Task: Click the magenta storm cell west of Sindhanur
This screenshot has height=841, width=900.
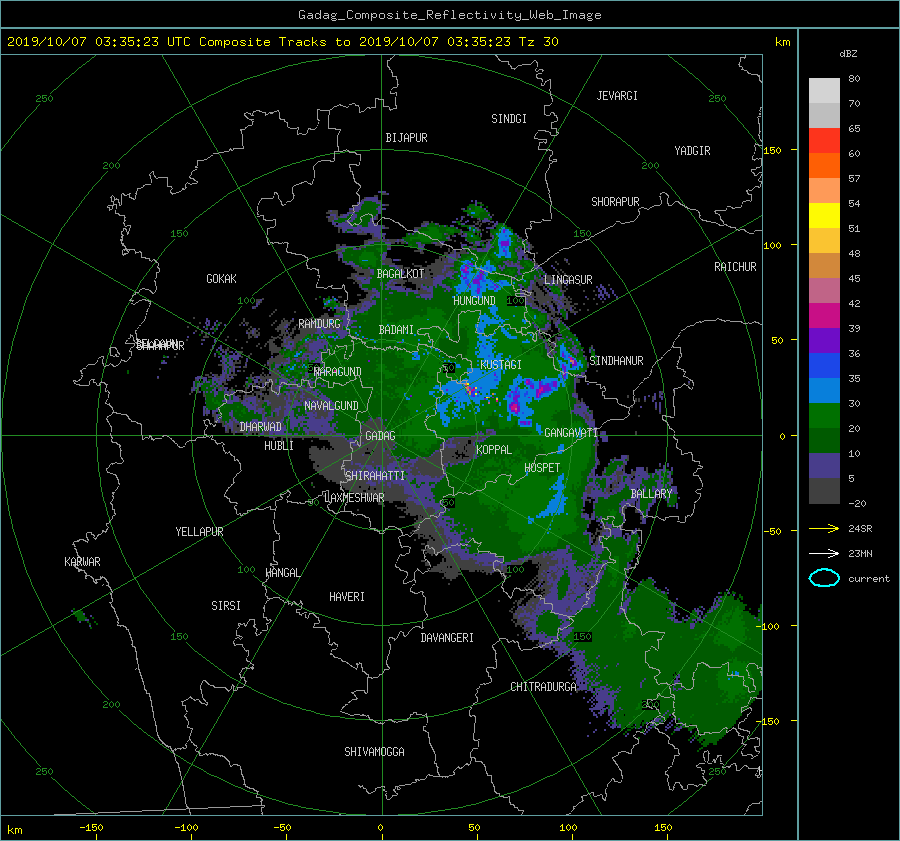Action: coord(572,361)
